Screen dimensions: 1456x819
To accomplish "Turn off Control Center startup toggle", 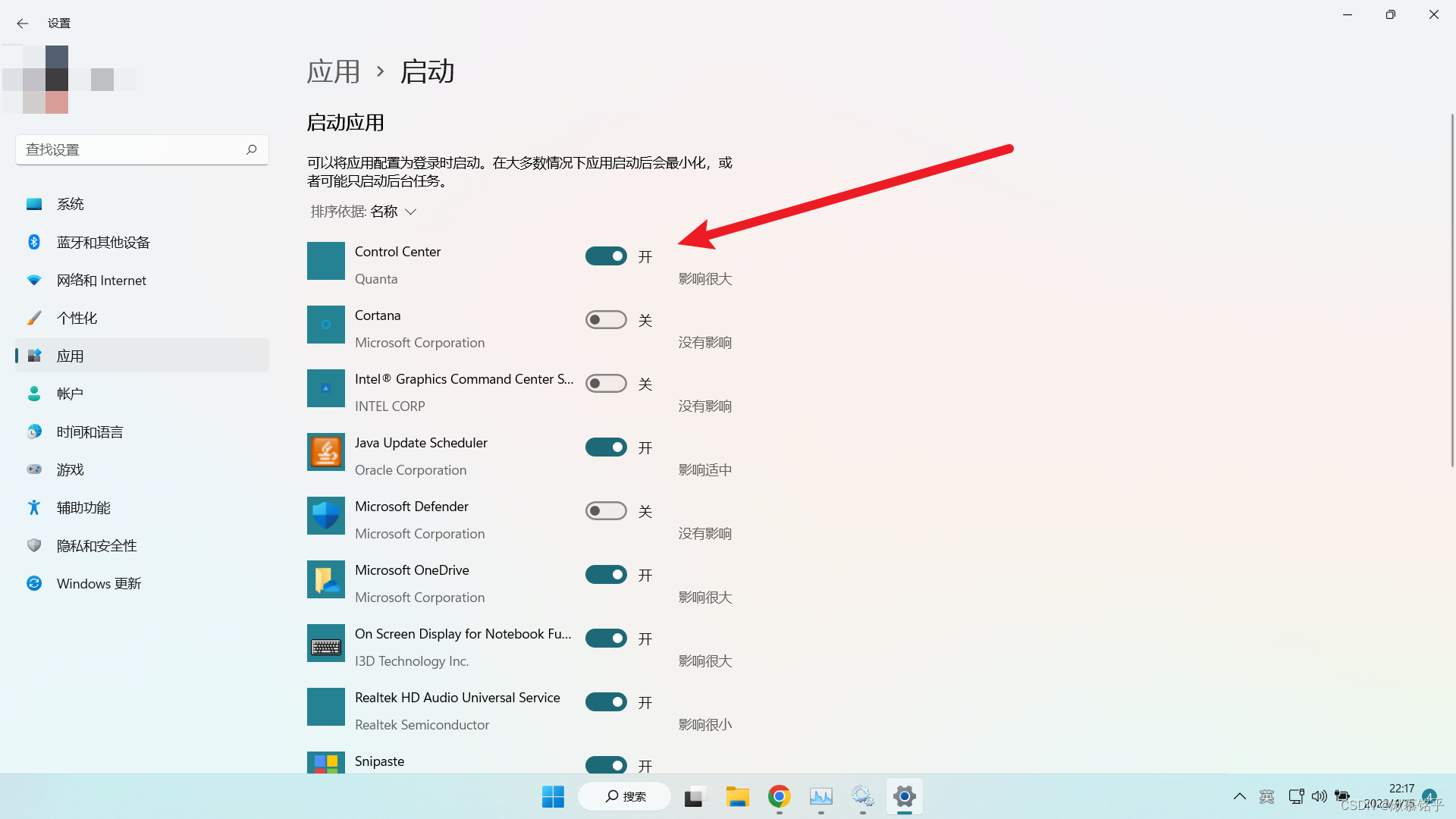I will coord(606,256).
